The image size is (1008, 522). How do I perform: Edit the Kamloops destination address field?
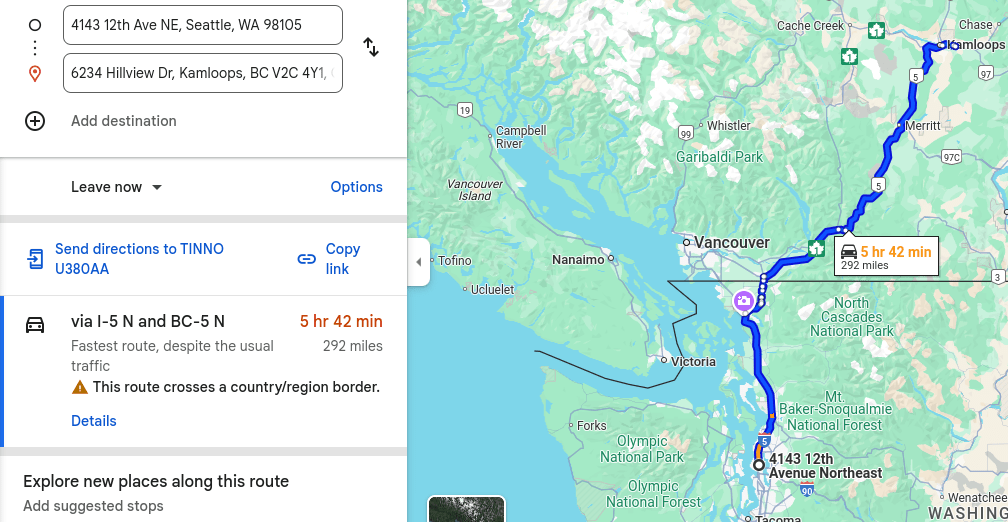[202, 73]
